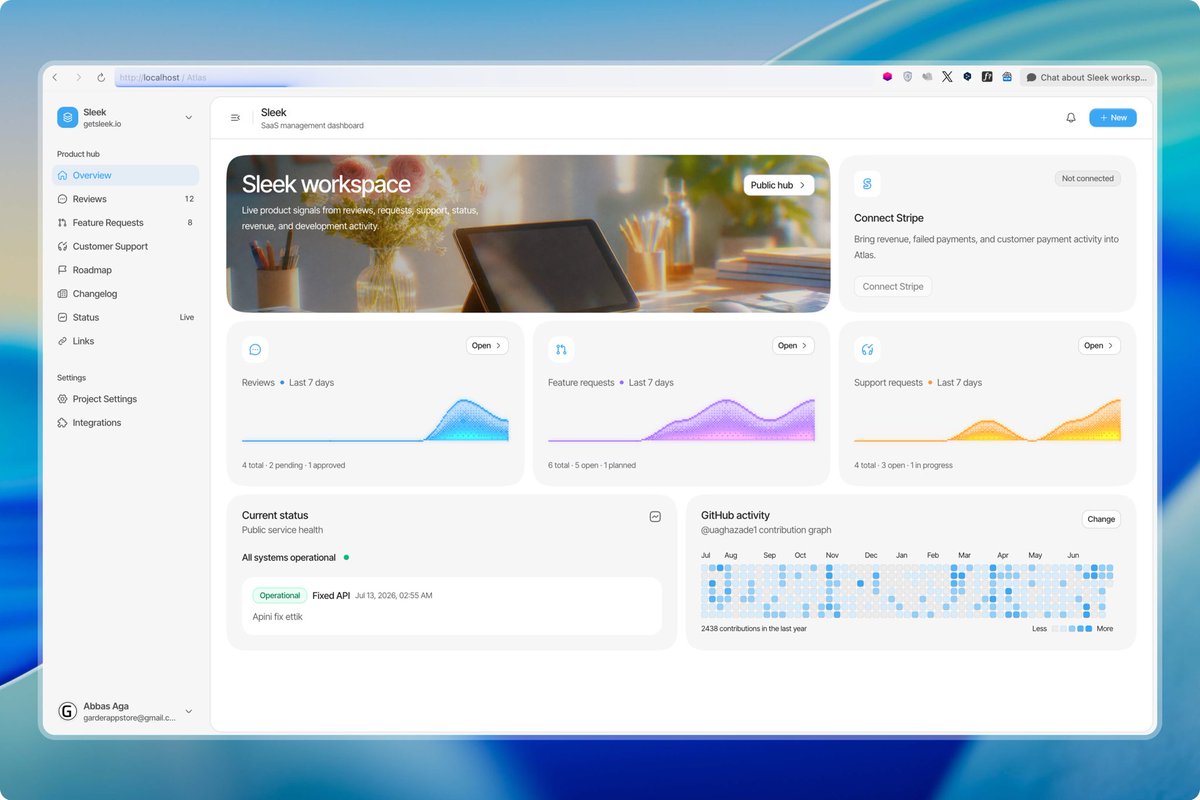The width and height of the screenshot is (1200, 800).
Task: Click the Current status chart icon
Action: (x=655, y=517)
